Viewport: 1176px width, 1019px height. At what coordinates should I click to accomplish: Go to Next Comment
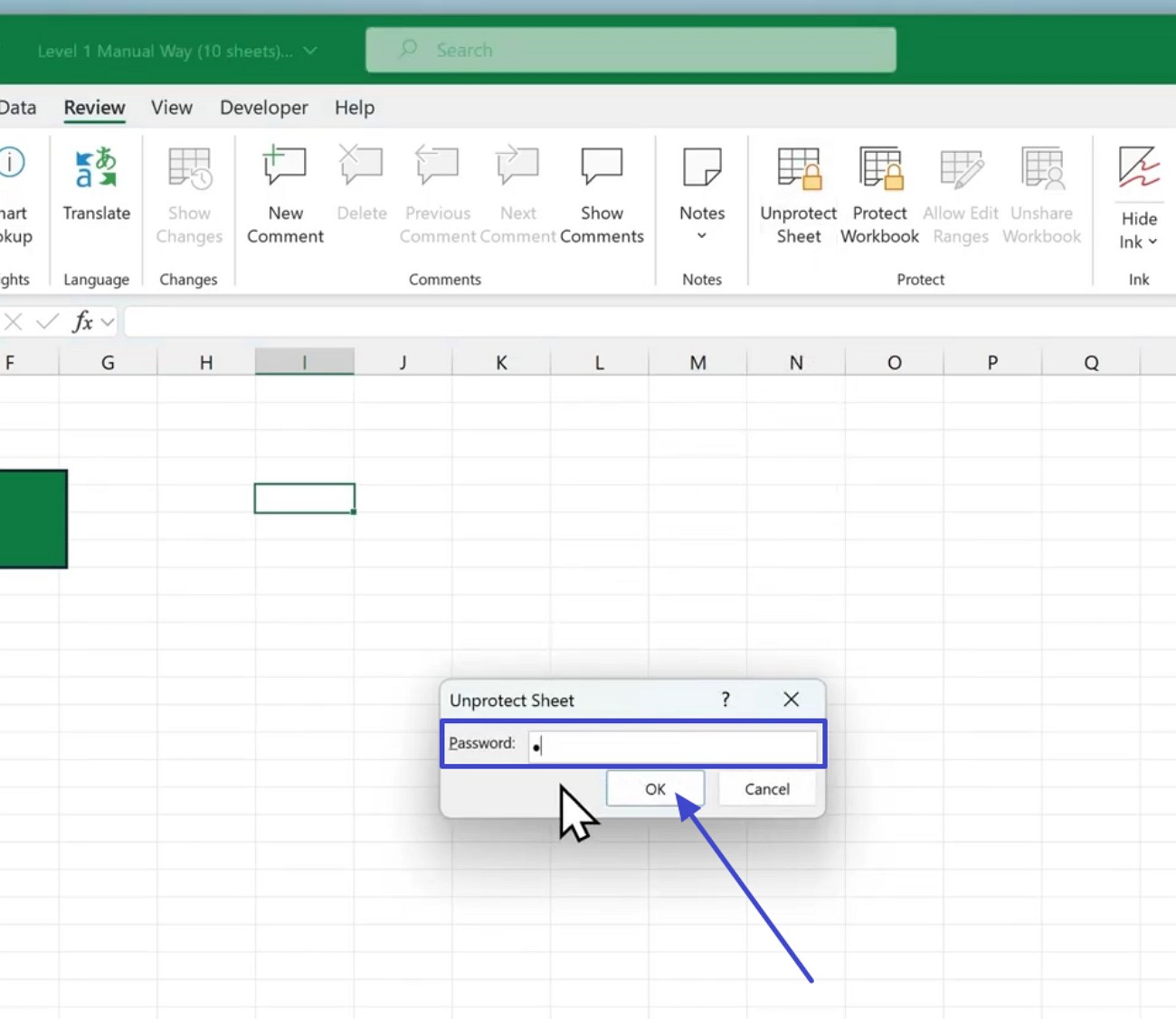pos(517,195)
